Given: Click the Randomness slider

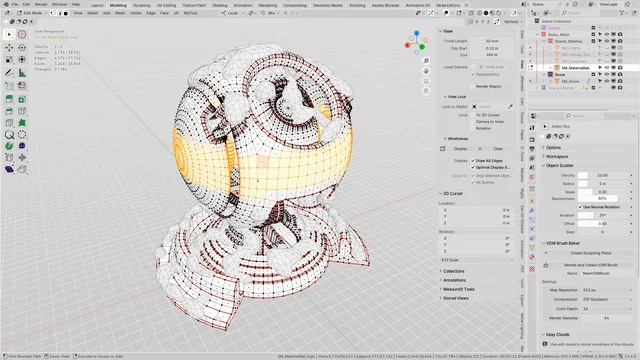Looking at the screenshot, I should coord(602,199).
